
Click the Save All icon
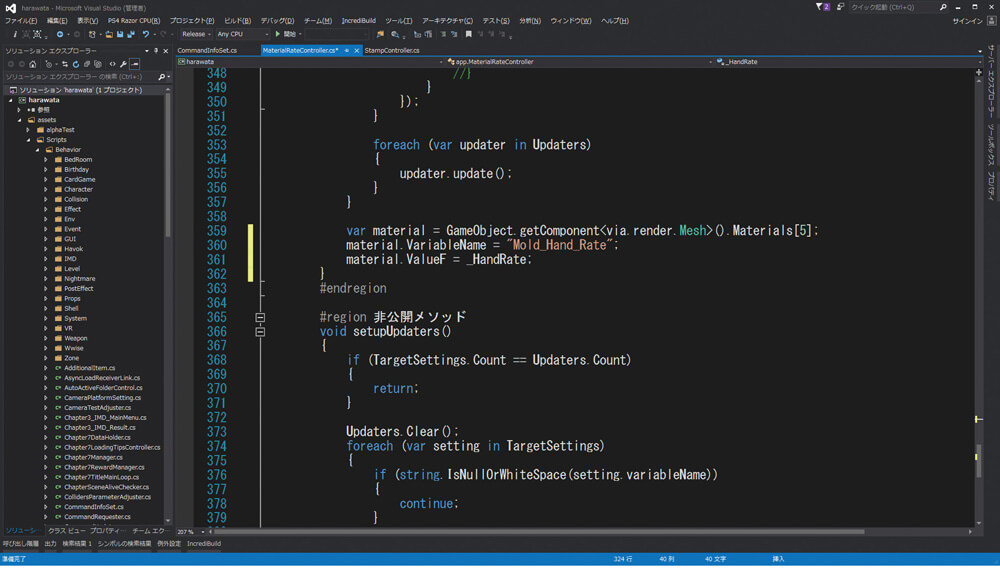click(x=131, y=34)
